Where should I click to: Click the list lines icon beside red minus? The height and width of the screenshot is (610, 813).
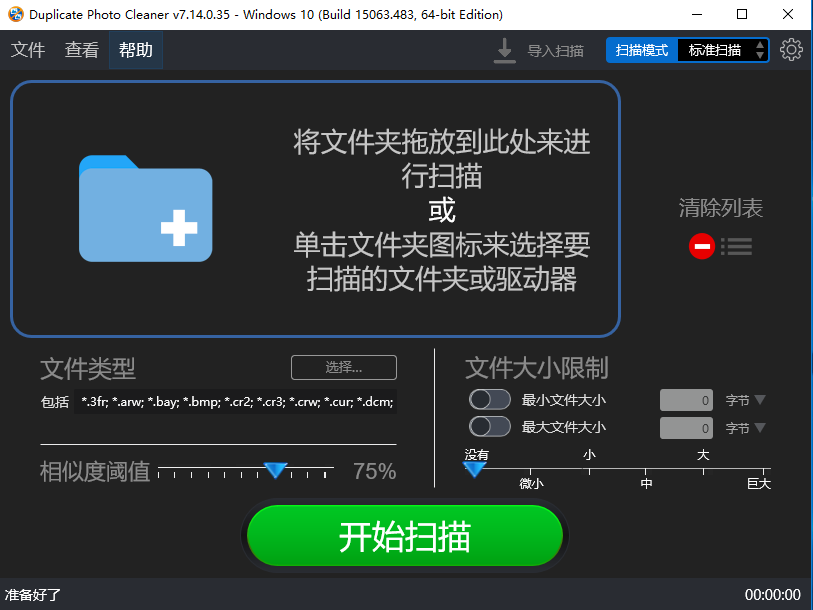tap(737, 246)
